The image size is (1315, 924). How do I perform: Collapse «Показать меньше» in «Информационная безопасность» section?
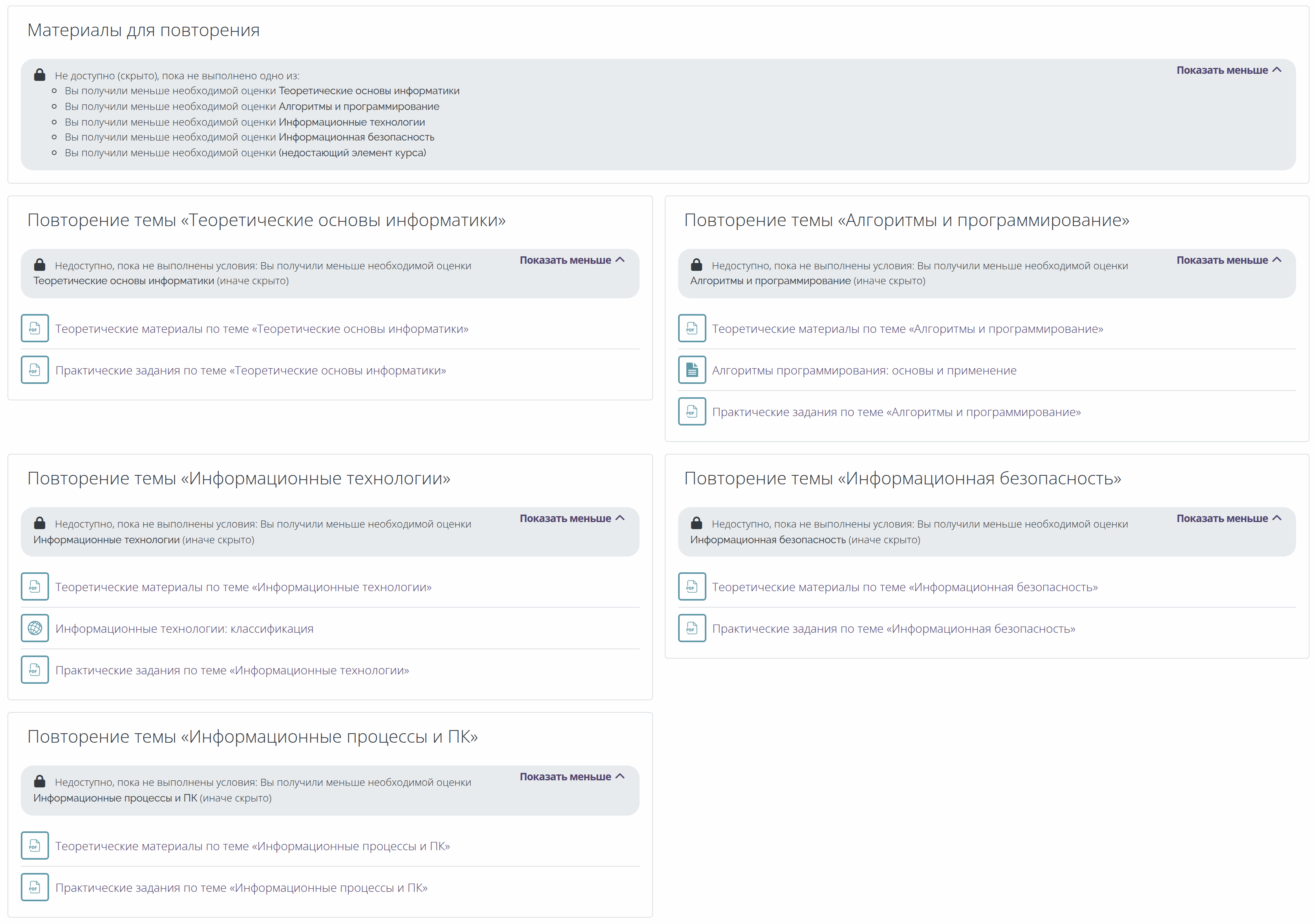coord(1228,518)
